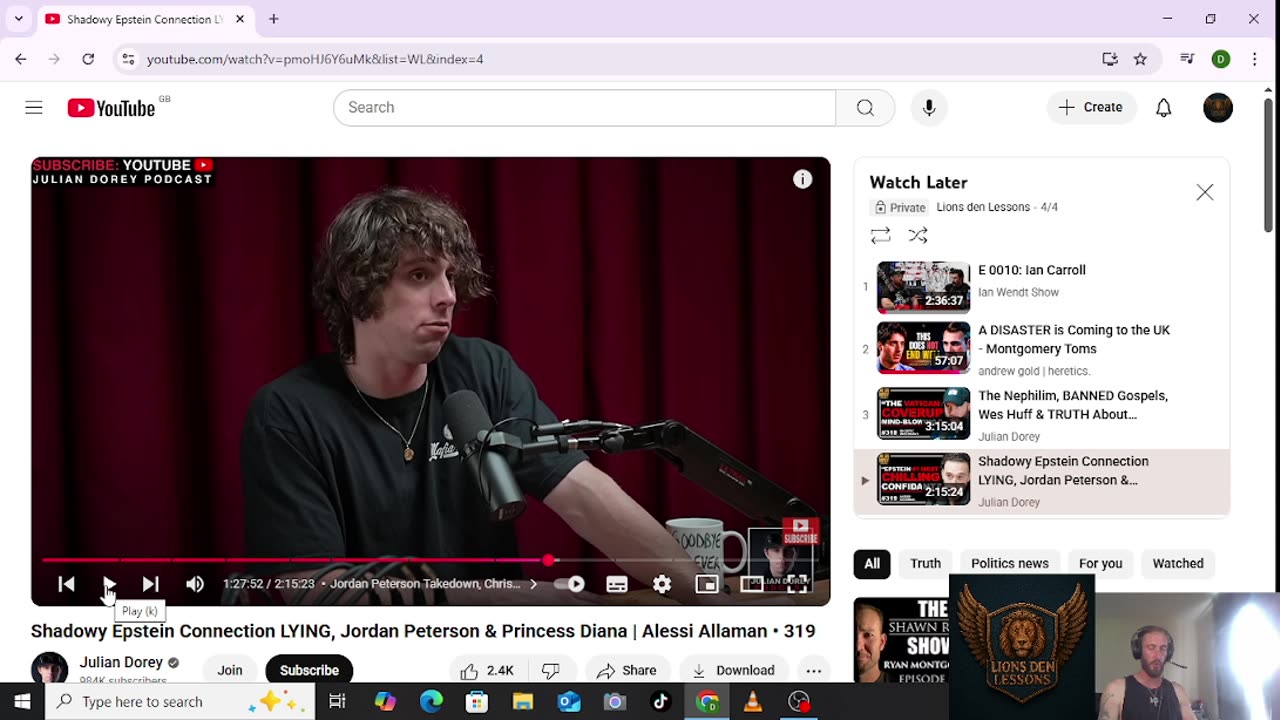Mute the video volume speaker
The image size is (1280, 720).
tap(195, 584)
